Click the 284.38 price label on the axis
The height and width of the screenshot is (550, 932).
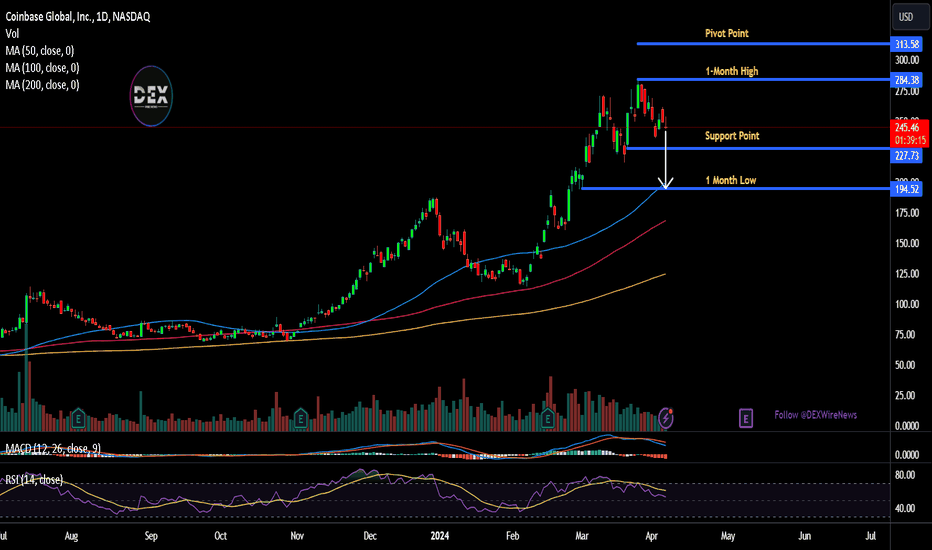click(x=906, y=80)
